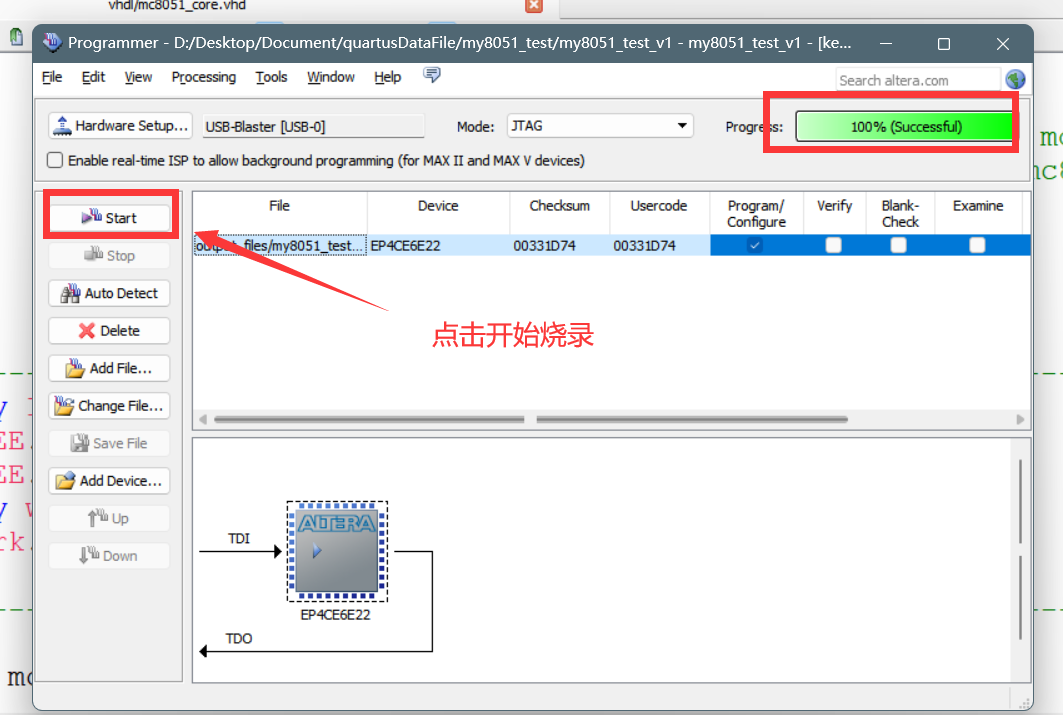
Task: Open the Add File dialog
Action: tap(109, 368)
